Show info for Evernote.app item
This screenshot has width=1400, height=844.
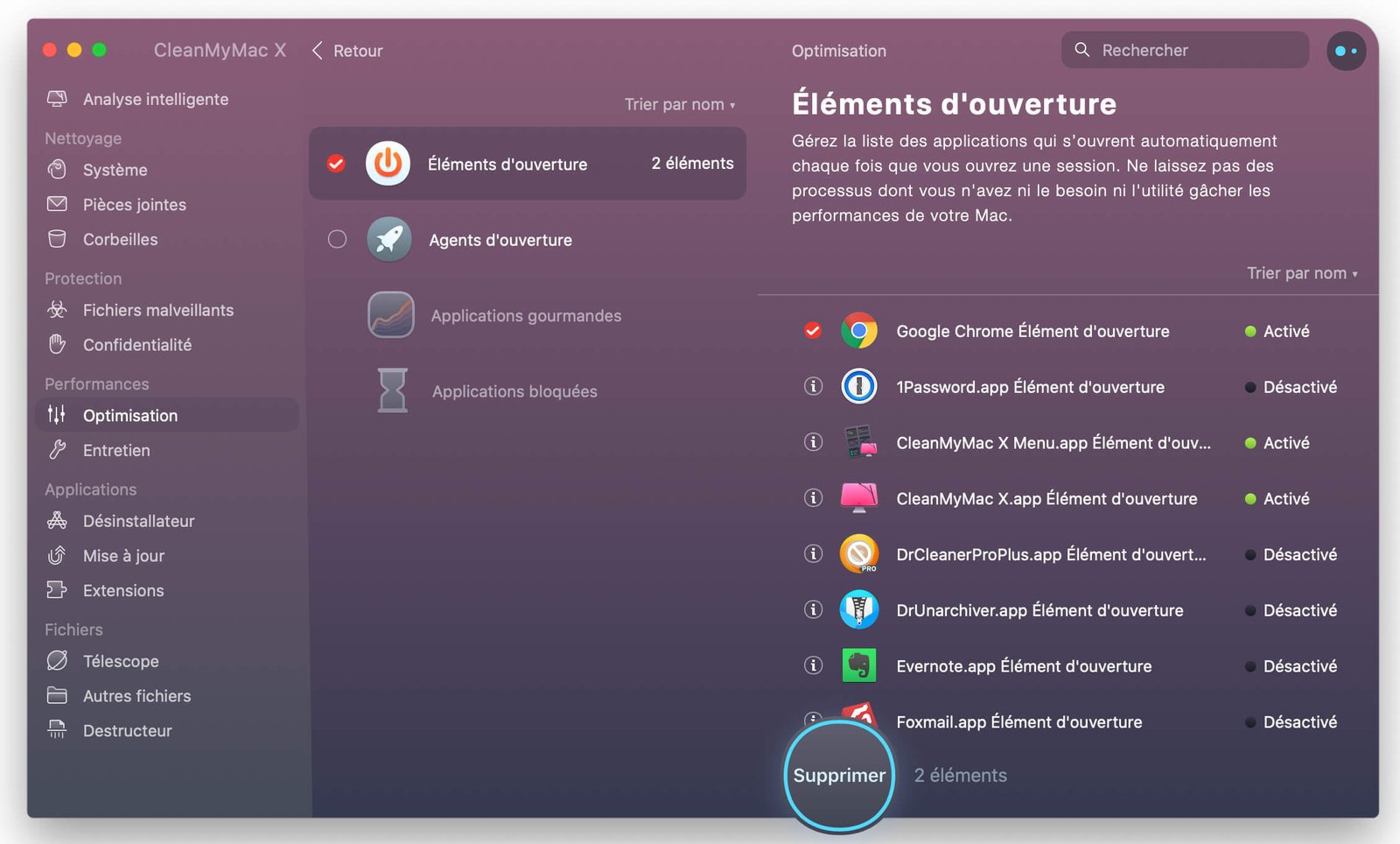click(813, 665)
